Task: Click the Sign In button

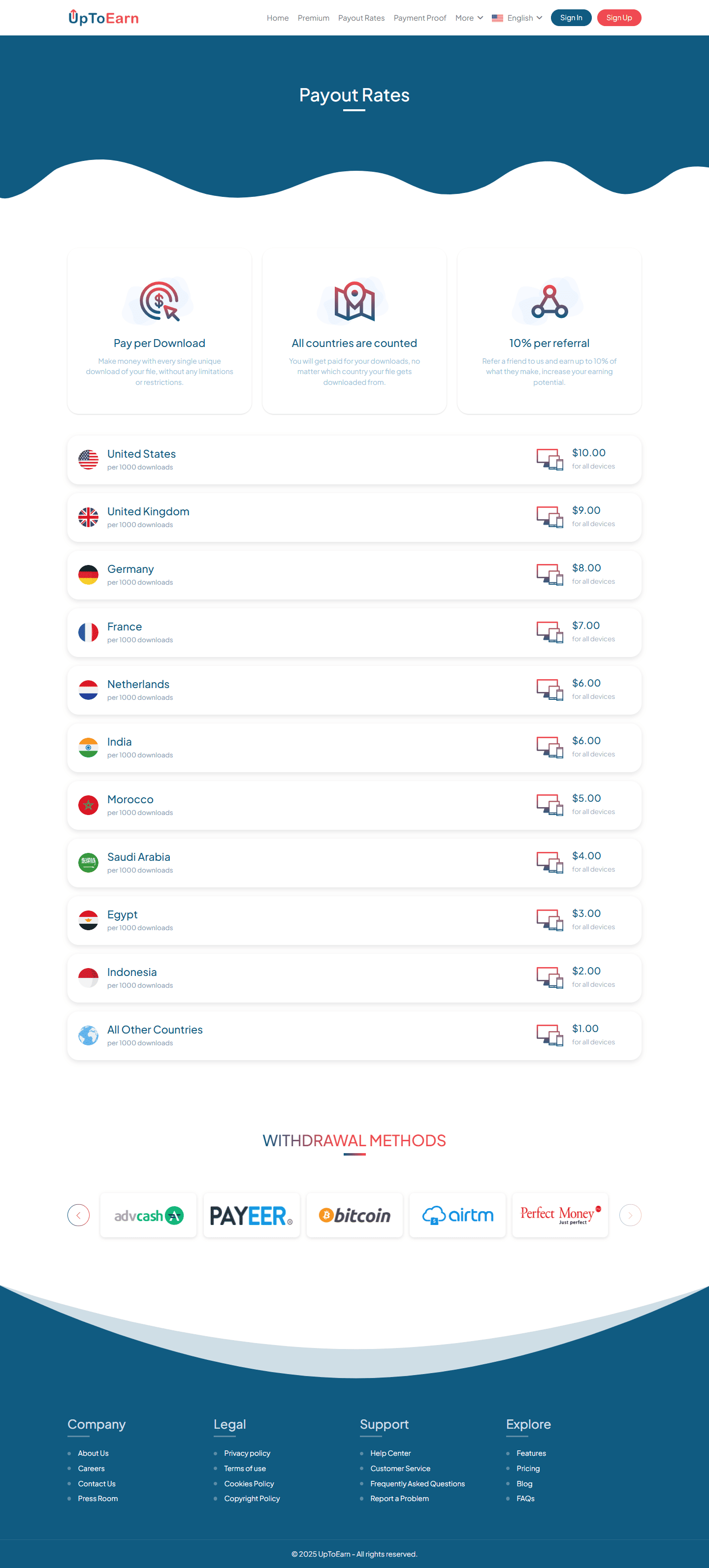Action: (x=571, y=18)
